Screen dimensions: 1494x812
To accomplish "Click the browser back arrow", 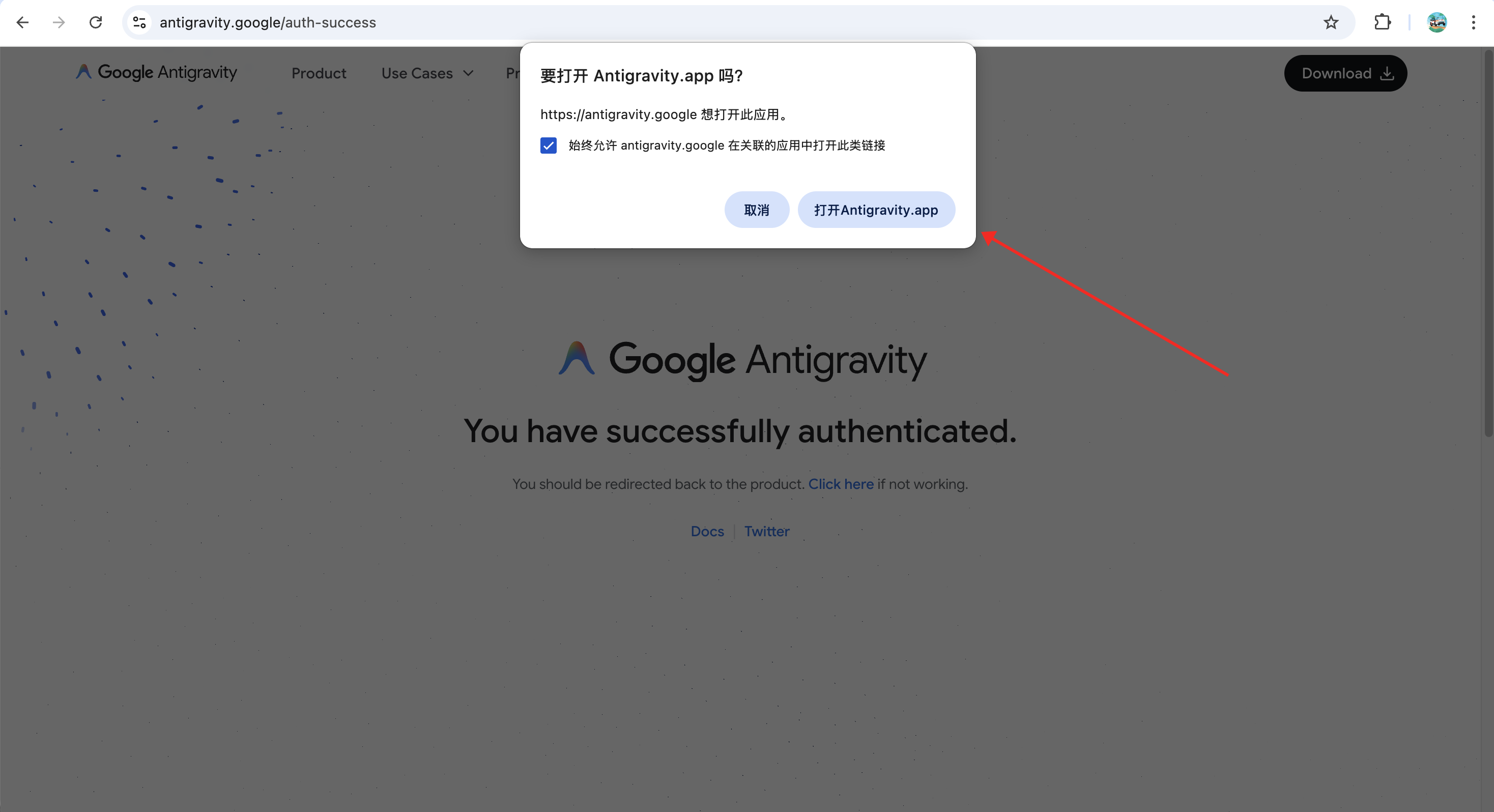I will [x=22, y=22].
